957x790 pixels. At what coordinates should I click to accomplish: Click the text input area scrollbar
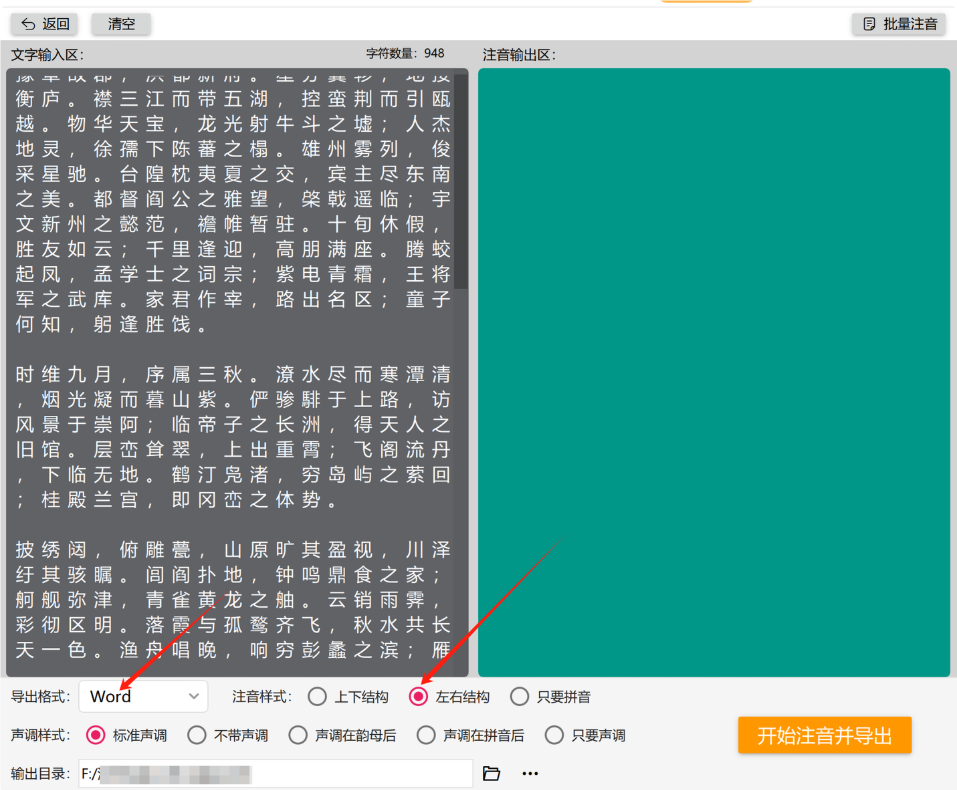(x=461, y=180)
